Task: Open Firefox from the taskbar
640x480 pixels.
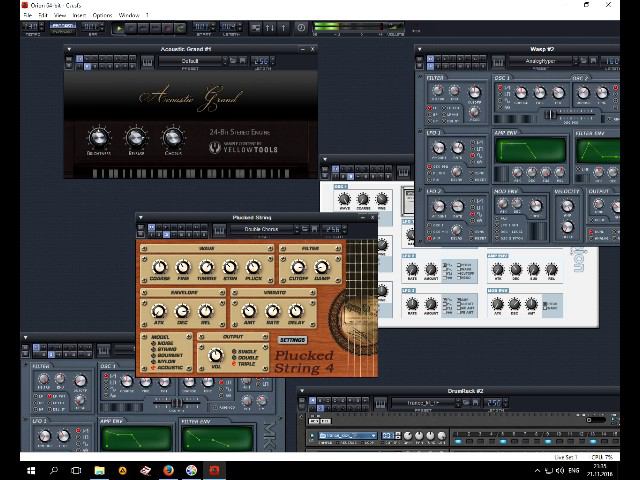Action: (x=168, y=470)
